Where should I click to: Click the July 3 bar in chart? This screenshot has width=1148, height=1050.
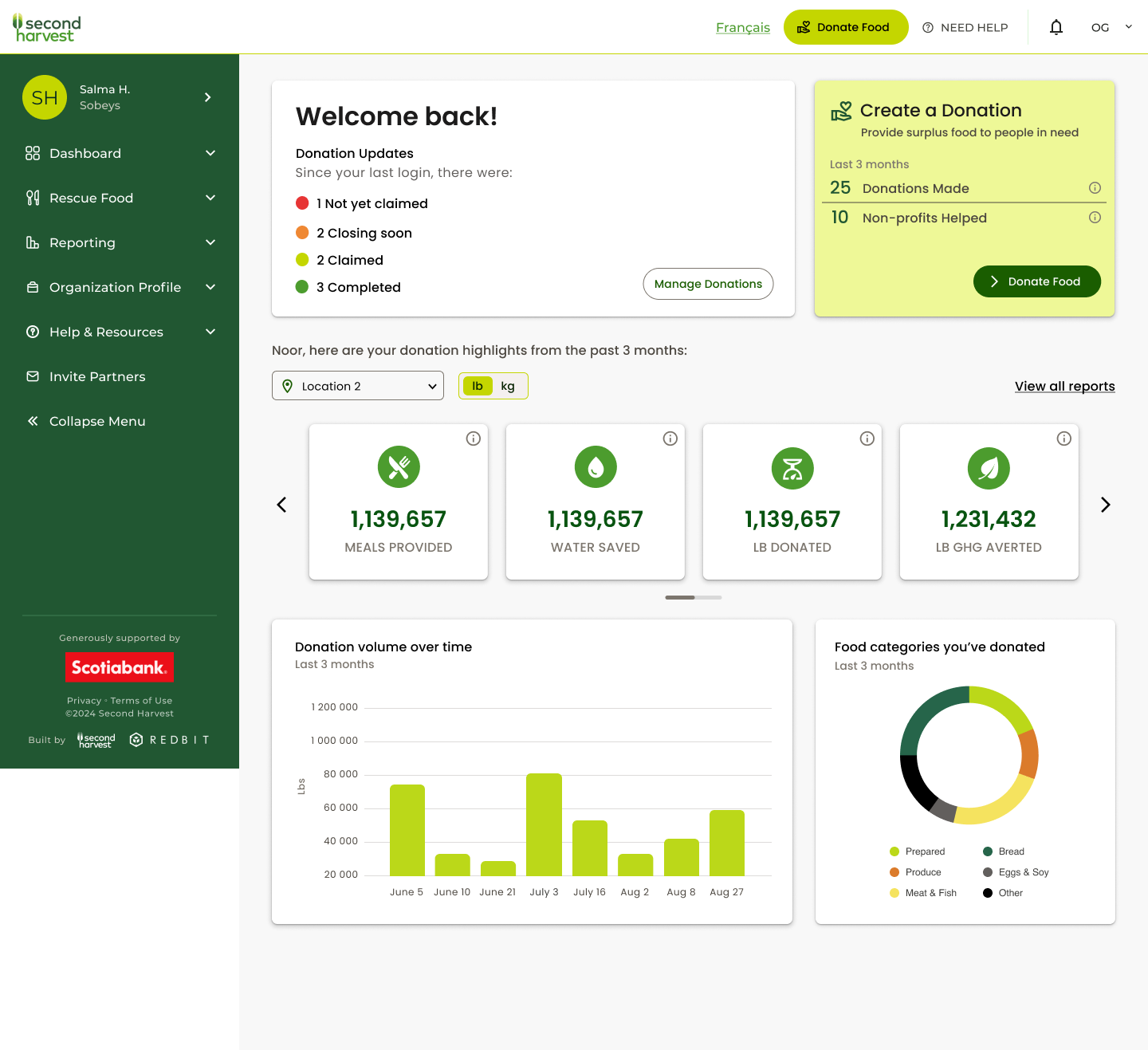click(x=544, y=824)
